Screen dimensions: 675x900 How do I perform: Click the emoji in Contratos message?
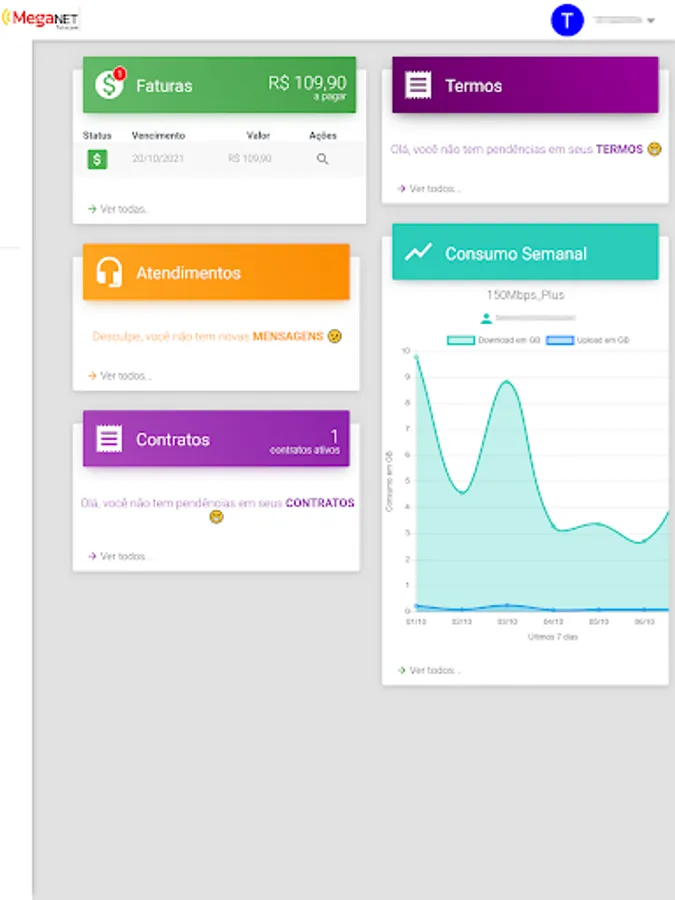tap(216, 517)
